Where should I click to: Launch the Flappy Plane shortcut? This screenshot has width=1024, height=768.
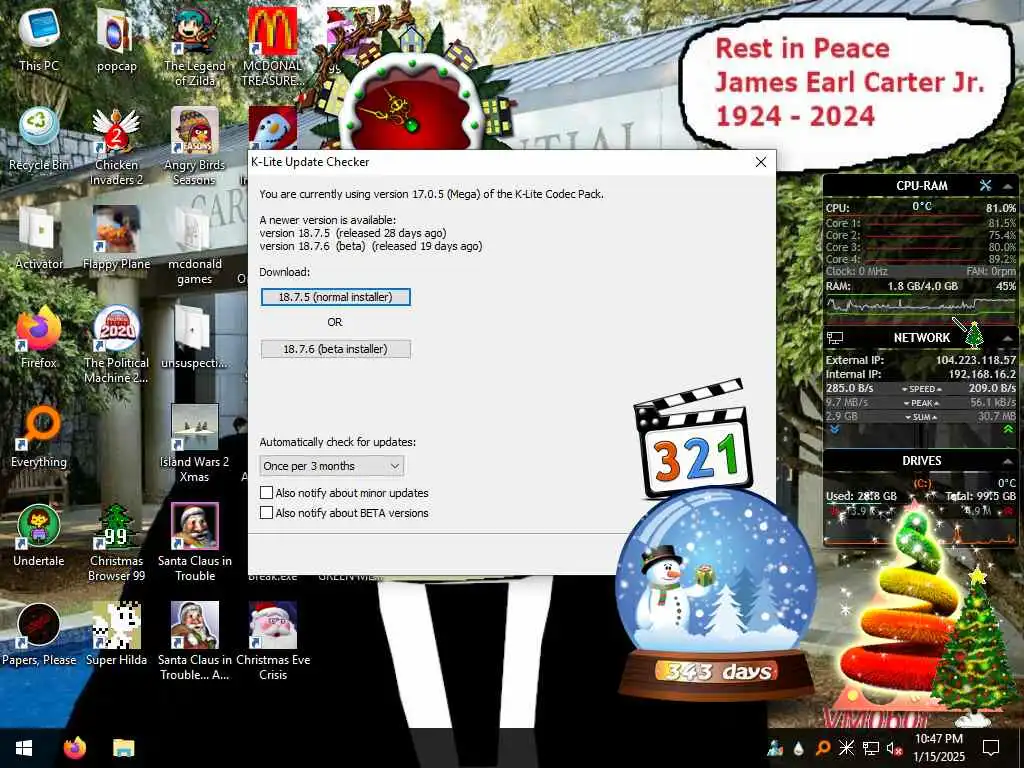[116, 238]
